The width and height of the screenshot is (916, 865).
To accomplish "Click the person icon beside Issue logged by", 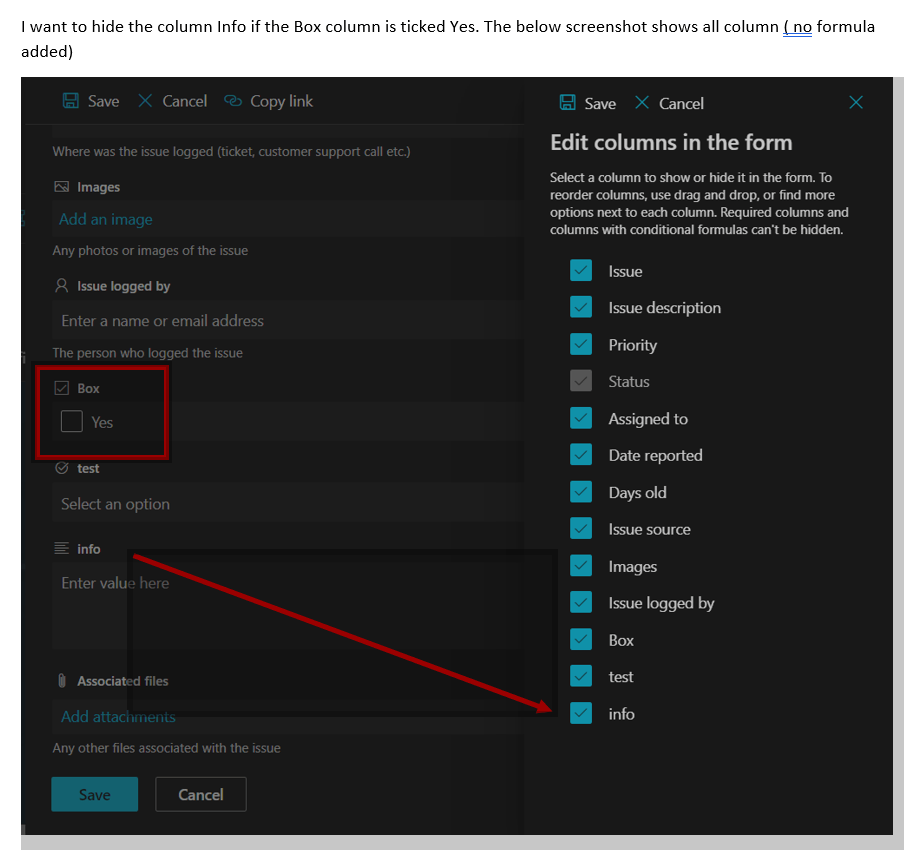I will point(61,286).
